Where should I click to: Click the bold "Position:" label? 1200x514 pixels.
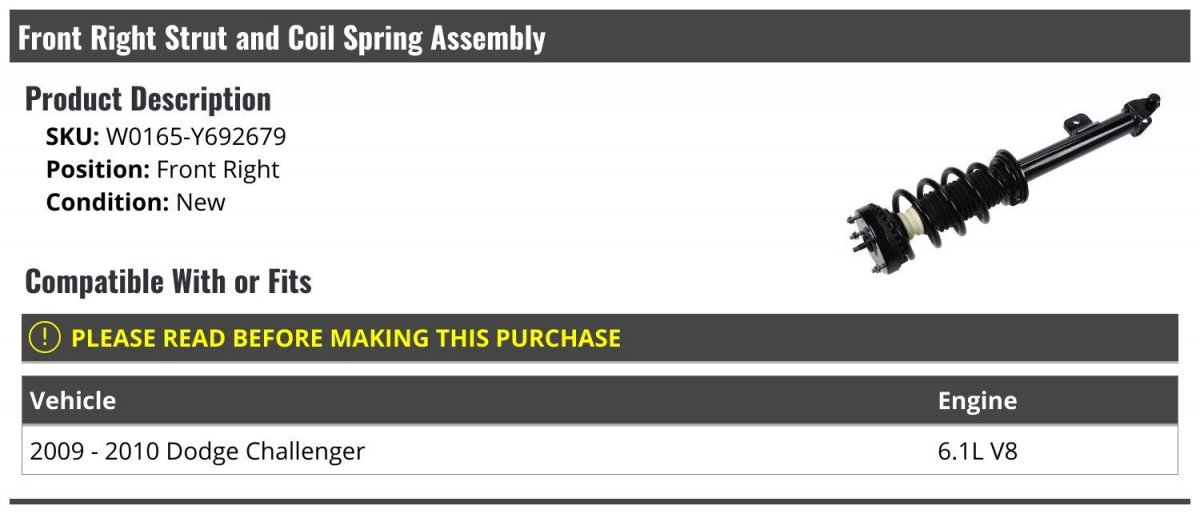pyautogui.click(x=98, y=169)
